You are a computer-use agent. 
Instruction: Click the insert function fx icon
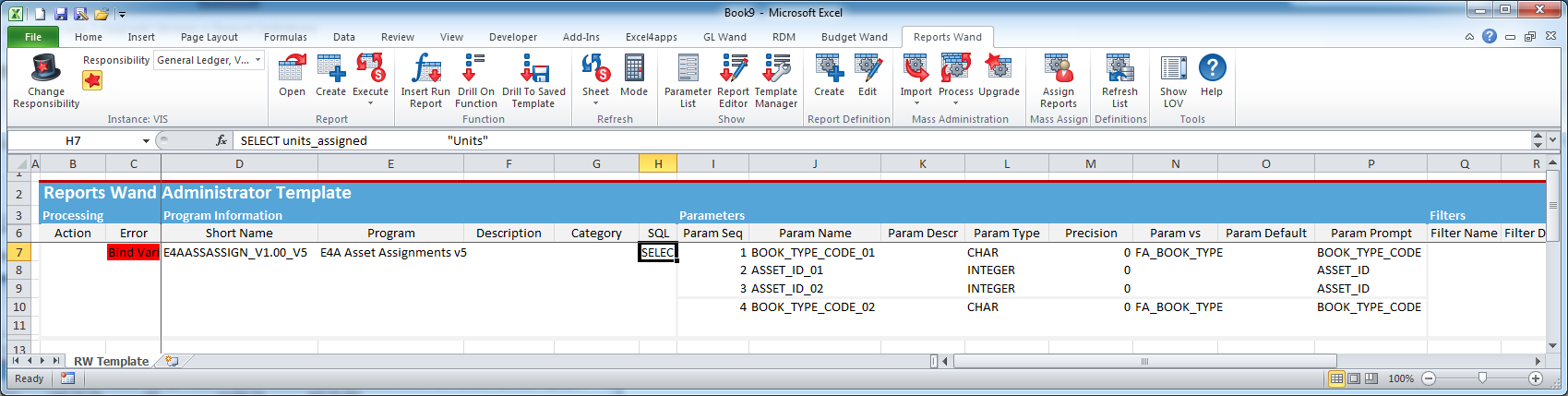tap(221, 140)
